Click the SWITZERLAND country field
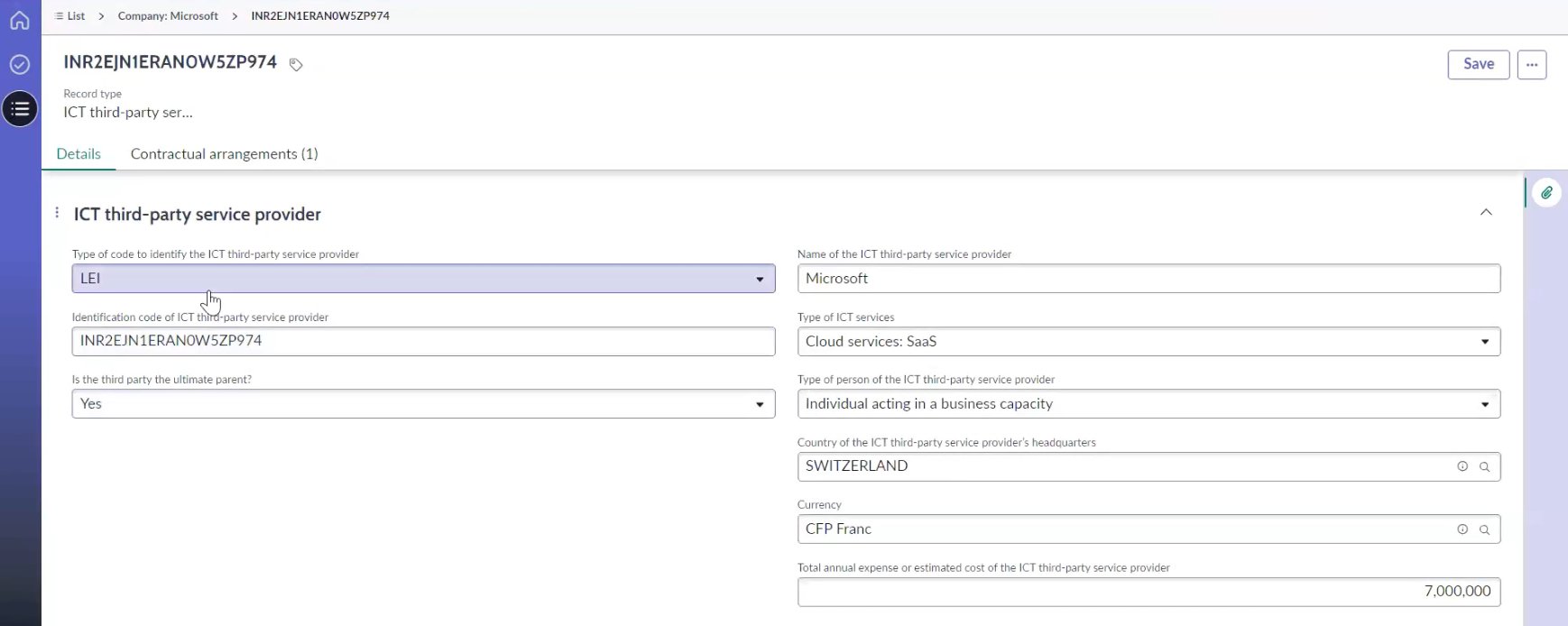 click(x=1148, y=466)
